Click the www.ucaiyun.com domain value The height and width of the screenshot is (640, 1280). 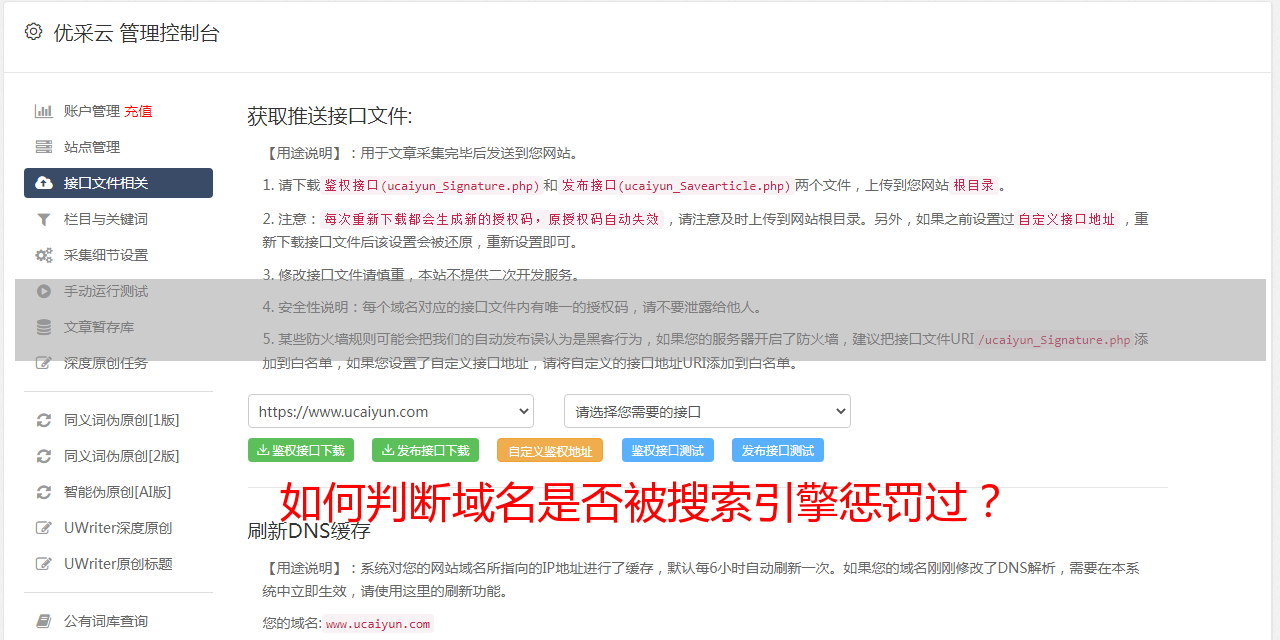click(x=378, y=623)
